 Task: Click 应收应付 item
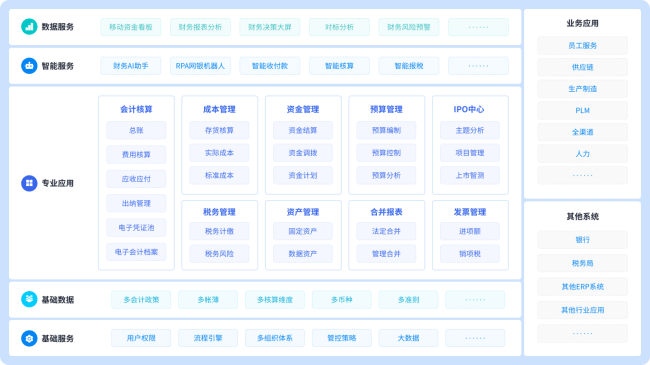pyautogui.click(x=136, y=179)
